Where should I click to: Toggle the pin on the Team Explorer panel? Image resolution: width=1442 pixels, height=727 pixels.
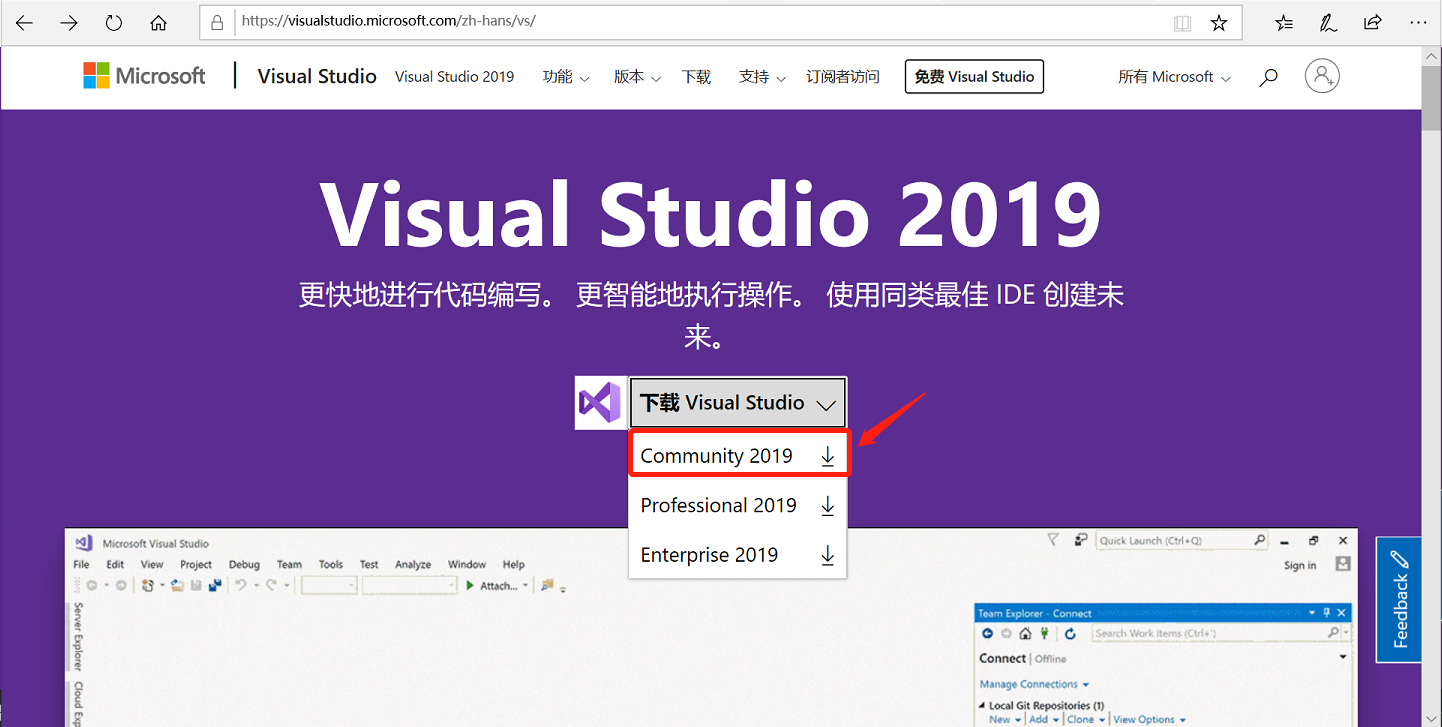click(x=1327, y=612)
